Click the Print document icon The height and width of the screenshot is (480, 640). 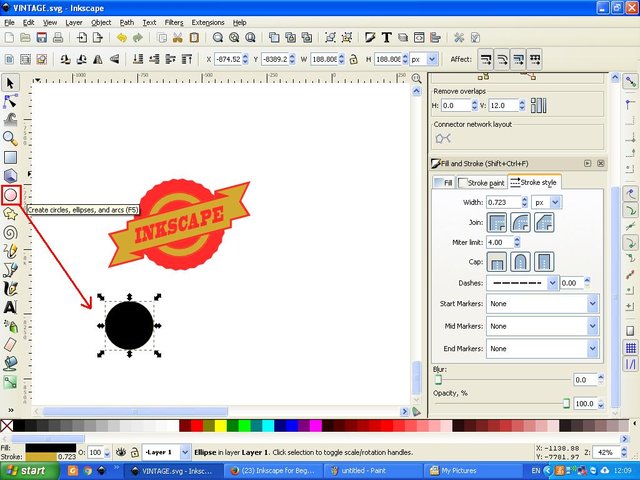[x=58, y=38]
